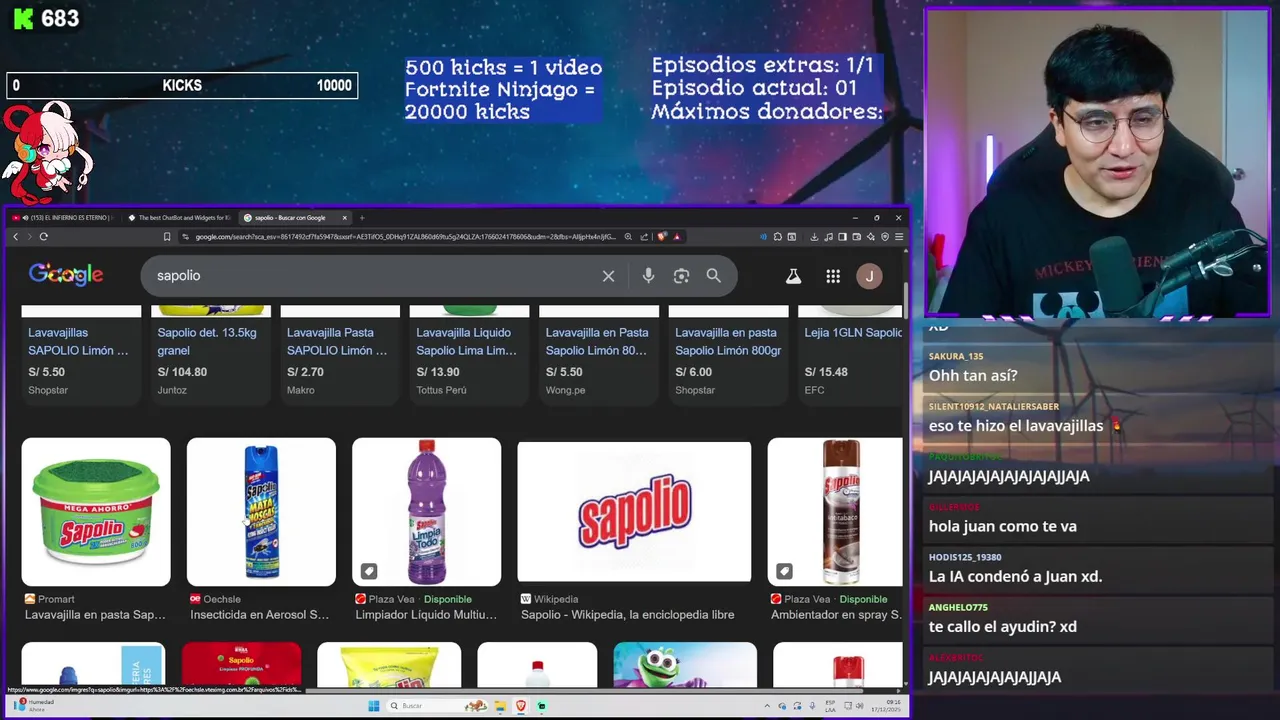Open Sapolio logo Wikipedia image
The height and width of the screenshot is (720, 1280).
(x=634, y=512)
